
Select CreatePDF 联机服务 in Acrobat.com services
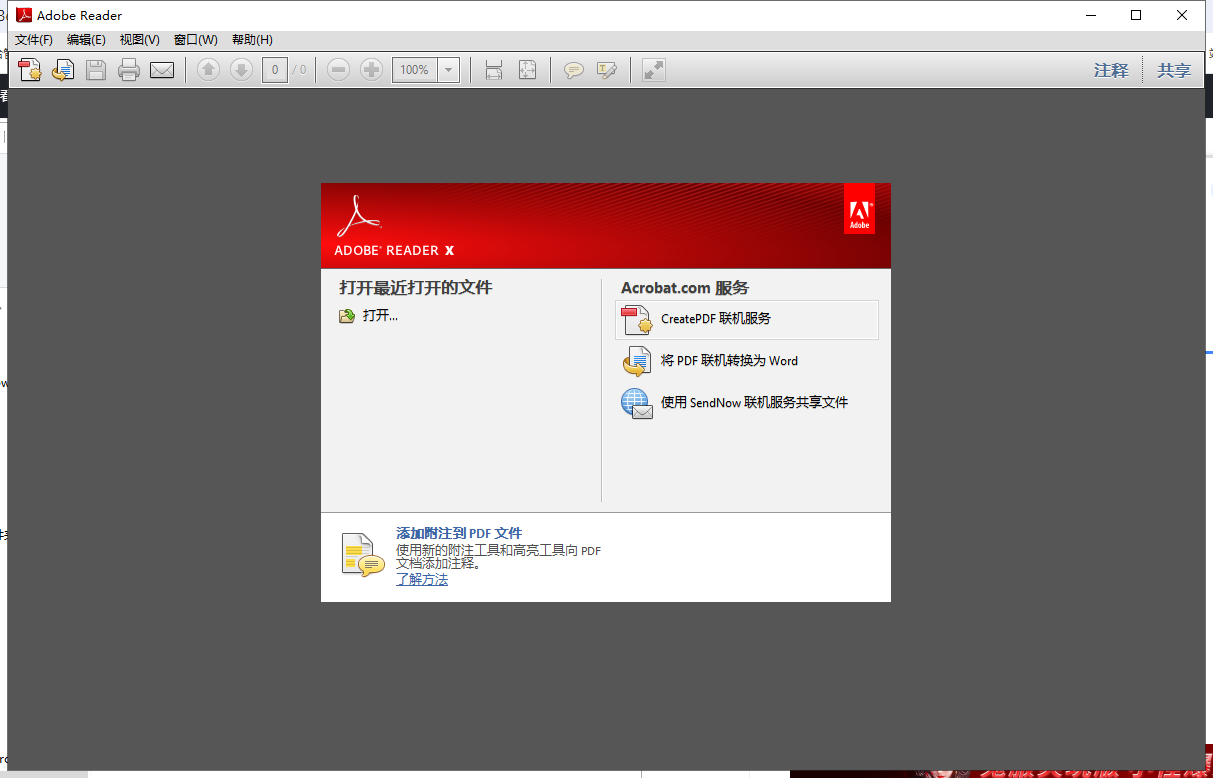tap(715, 319)
